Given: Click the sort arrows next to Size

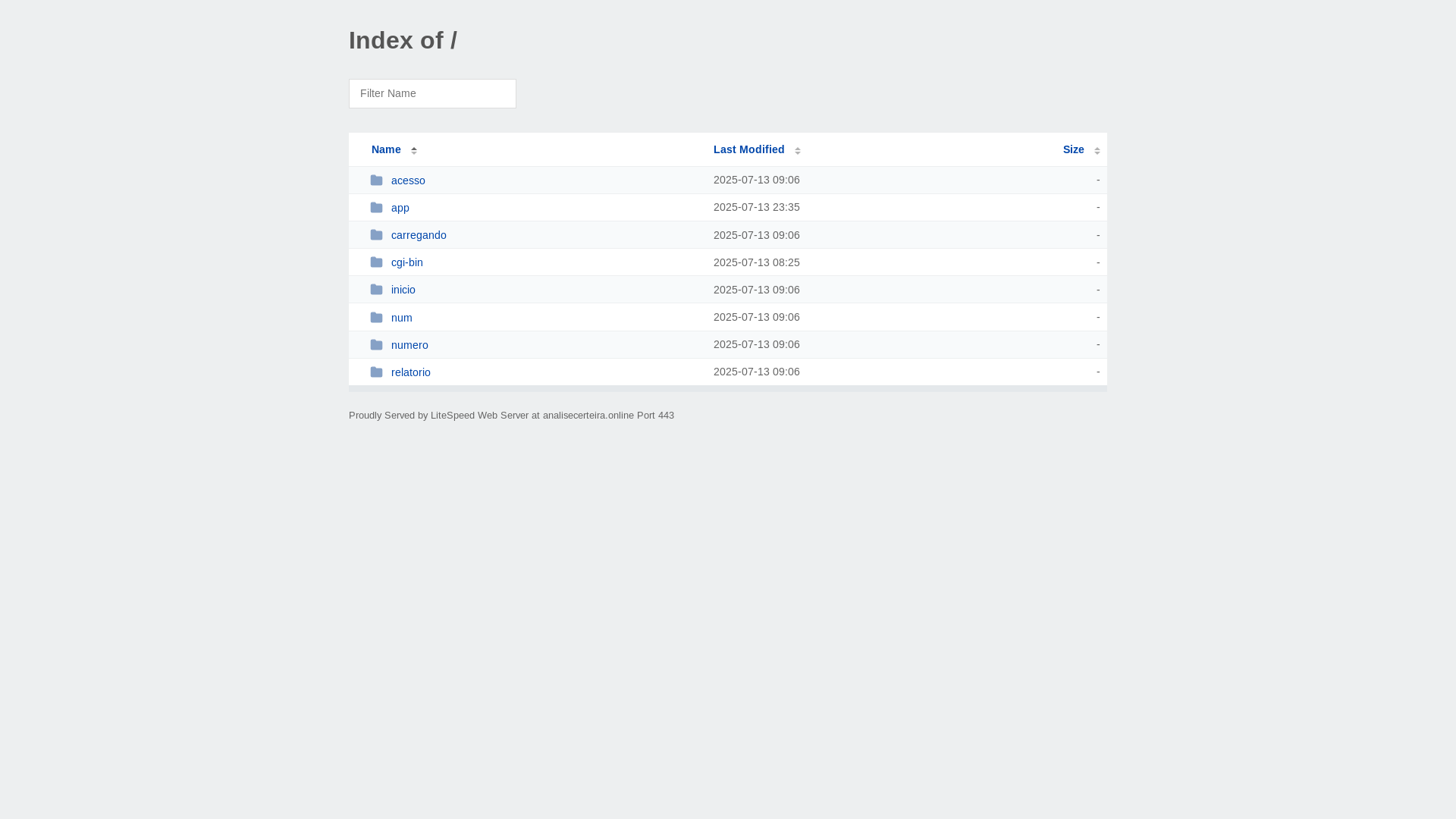Looking at the screenshot, I should [1097, 150].
